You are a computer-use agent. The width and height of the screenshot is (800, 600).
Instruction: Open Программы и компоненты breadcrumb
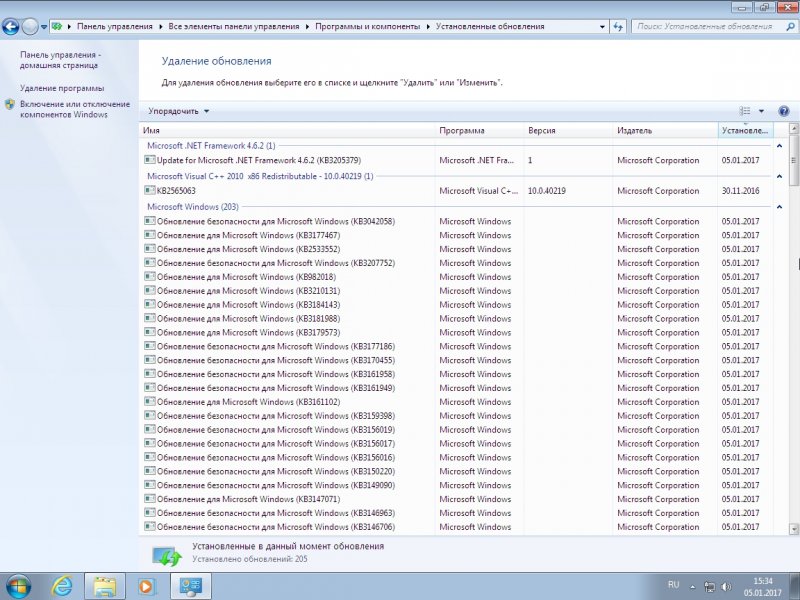coord(367,27)
